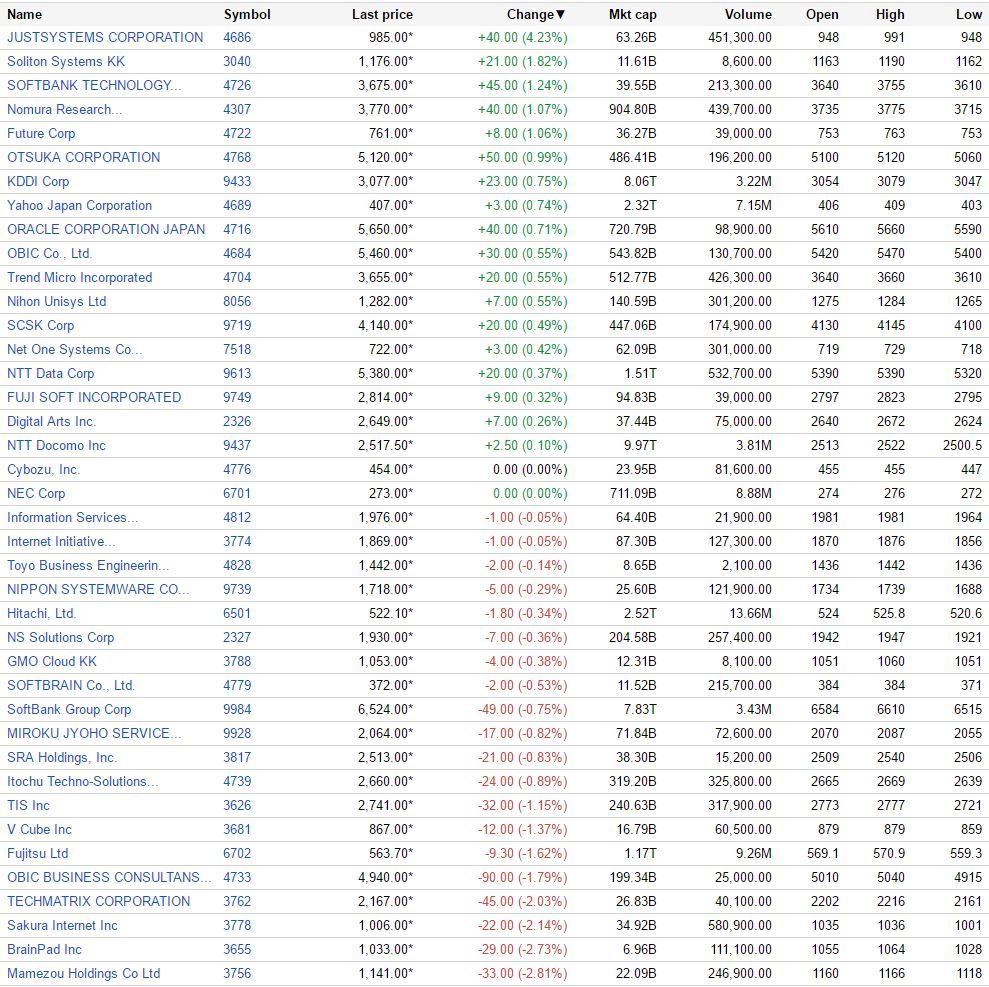Sort table by Name column header
This screenshot has height=987, width=989.
(x=25, y=15)
